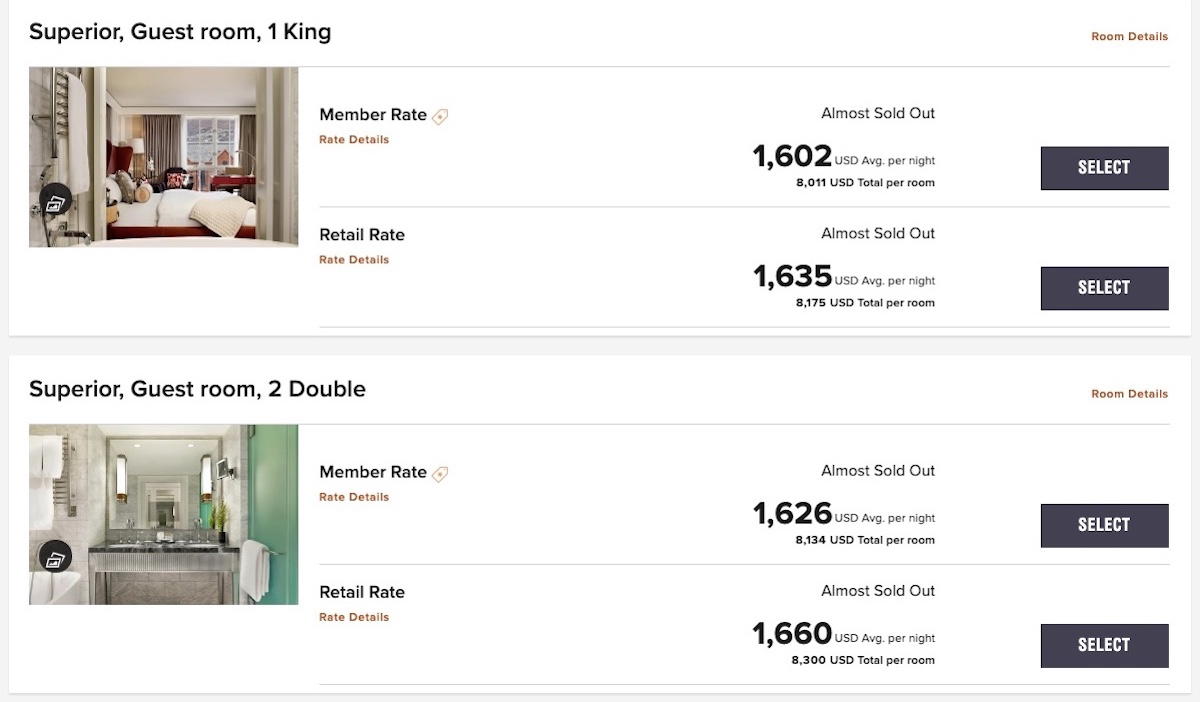Click the Double room bathroom photo thumbnail
Screen dimensions: 1200x702
(163, 512)
